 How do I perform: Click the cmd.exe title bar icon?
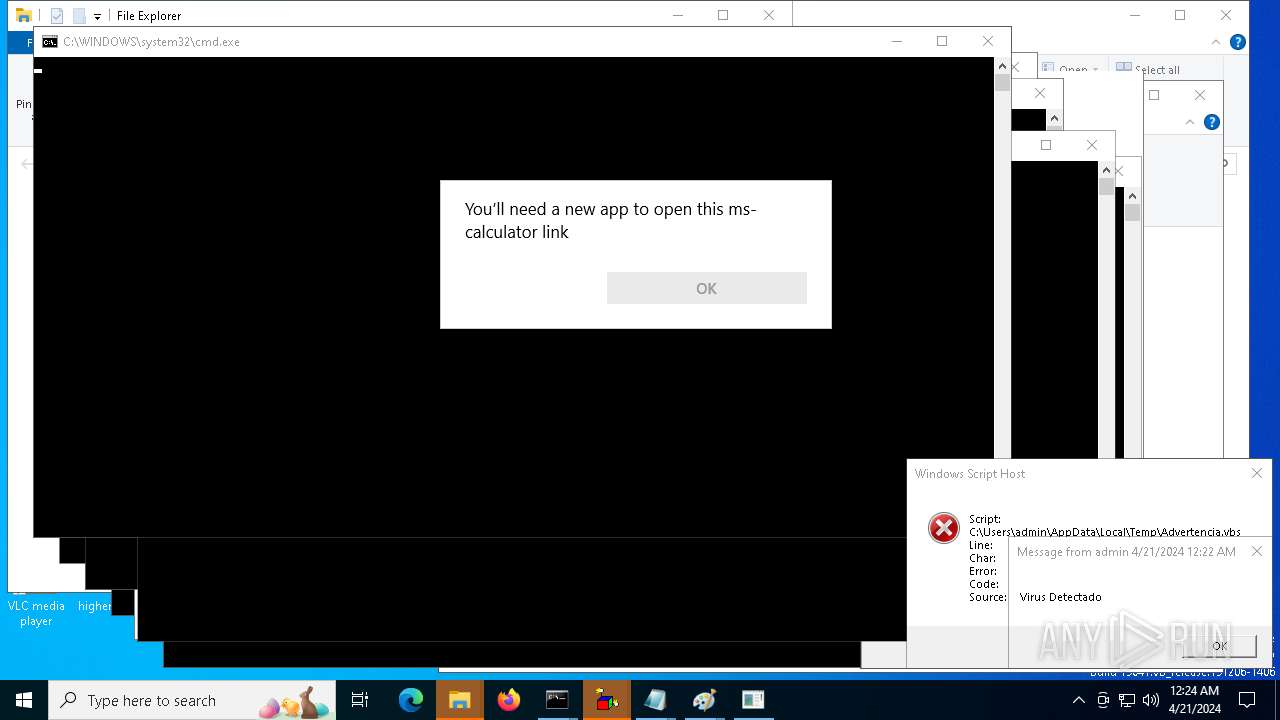pos(50,42)
